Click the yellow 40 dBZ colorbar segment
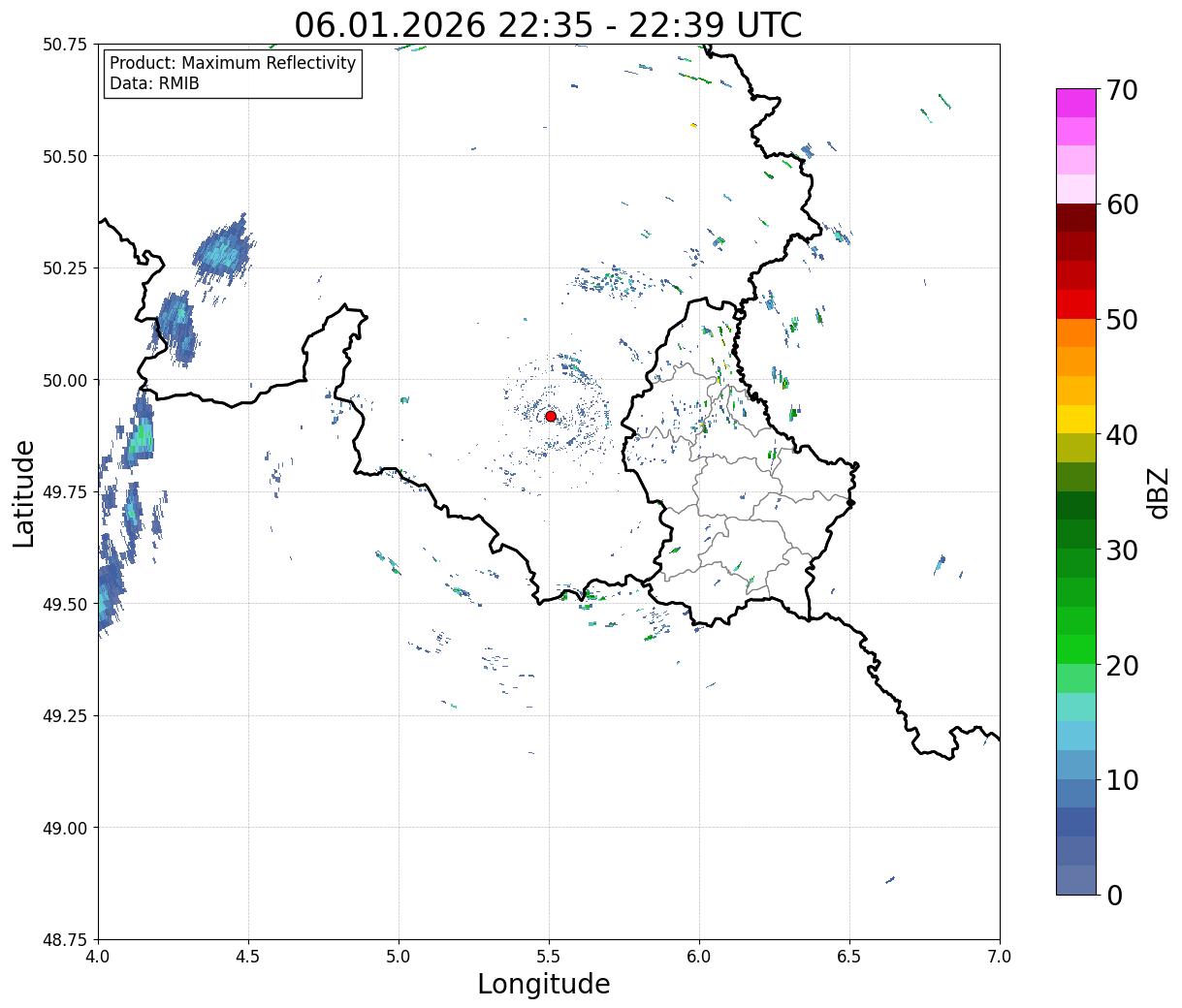Image resolution: width=1182 pixels, height=1008 pixels. coord(1075,419)
